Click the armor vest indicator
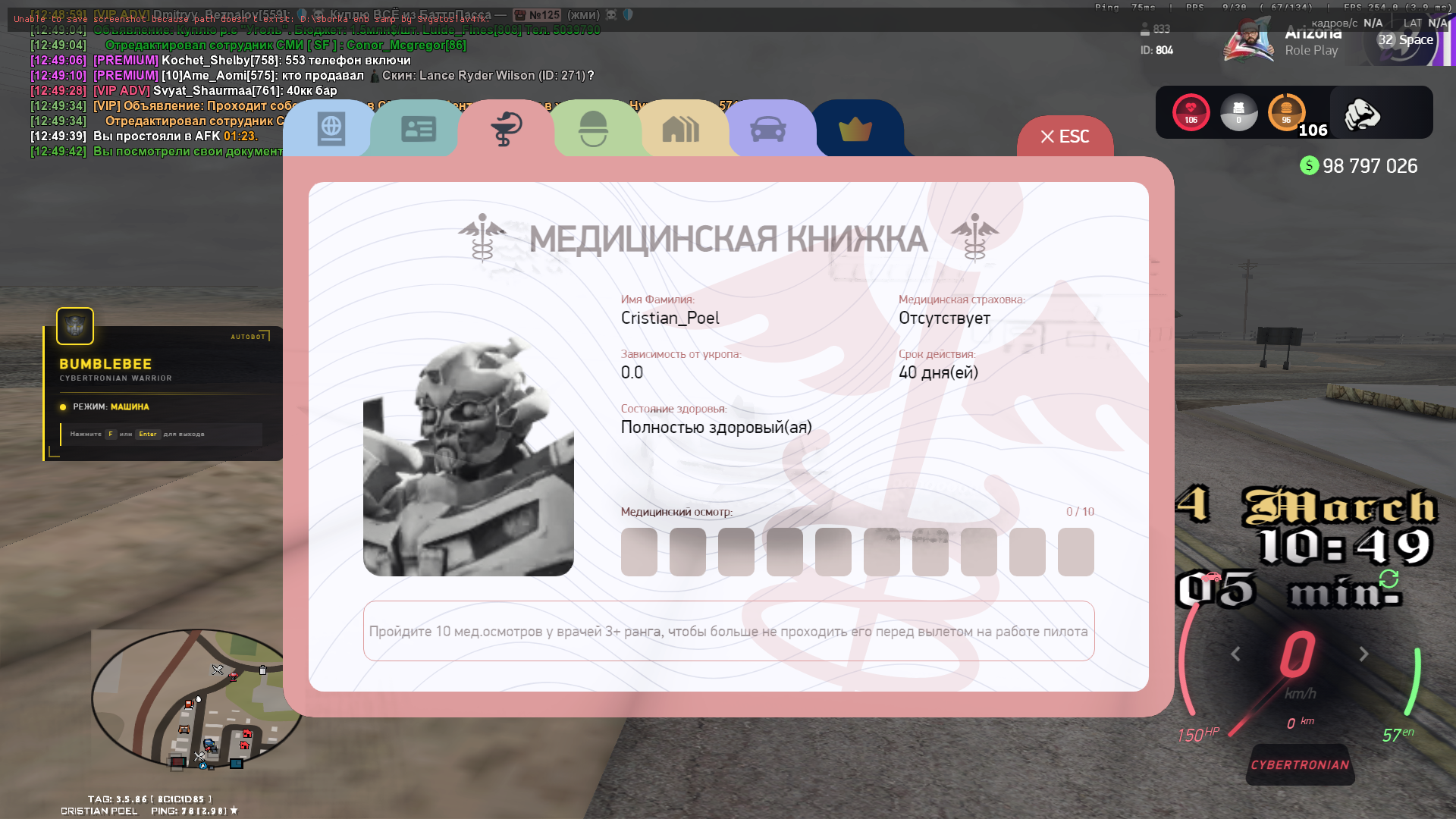This screenshot has height=819, width=1456. 1238,112
